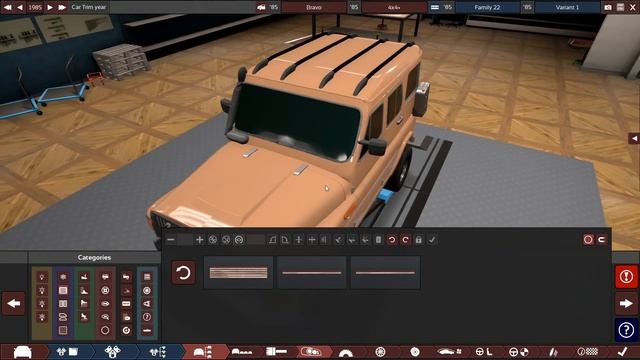
Task: Select bottom bulb icon in yellow lights column
Action: tap(42, 317)
